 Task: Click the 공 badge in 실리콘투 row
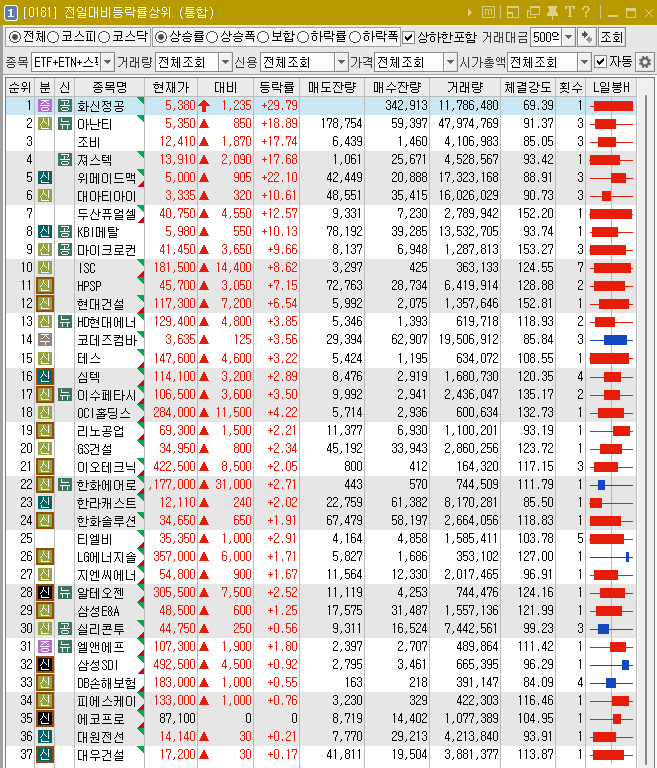point(65,628)
